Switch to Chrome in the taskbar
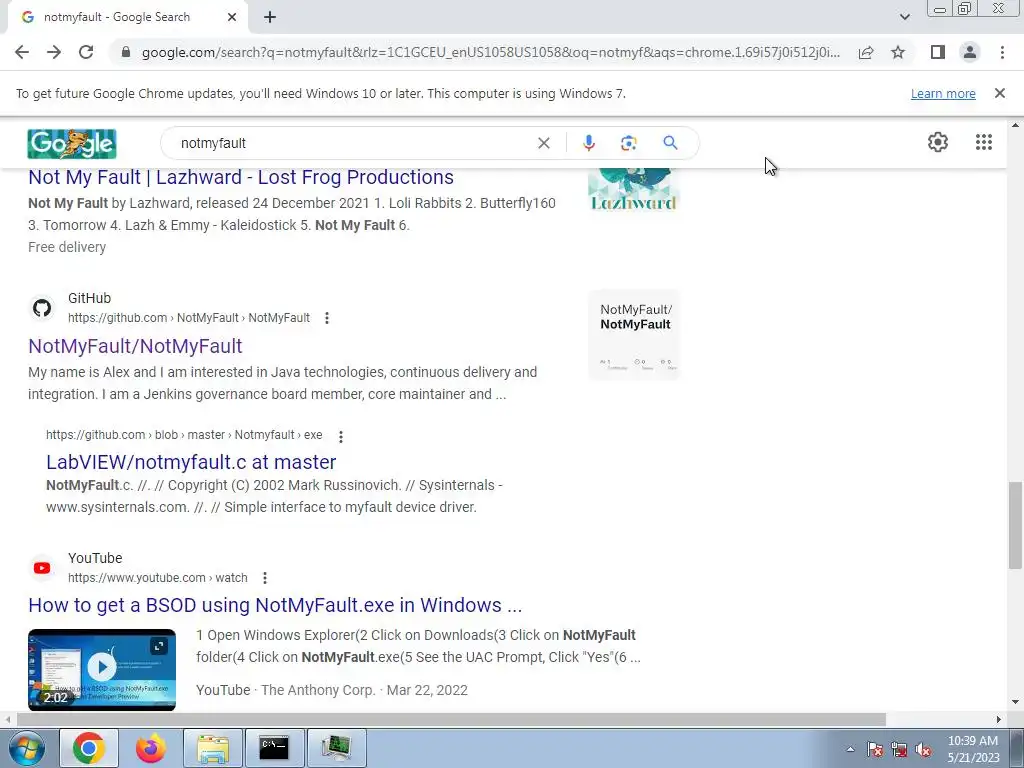 click(89, 748)
